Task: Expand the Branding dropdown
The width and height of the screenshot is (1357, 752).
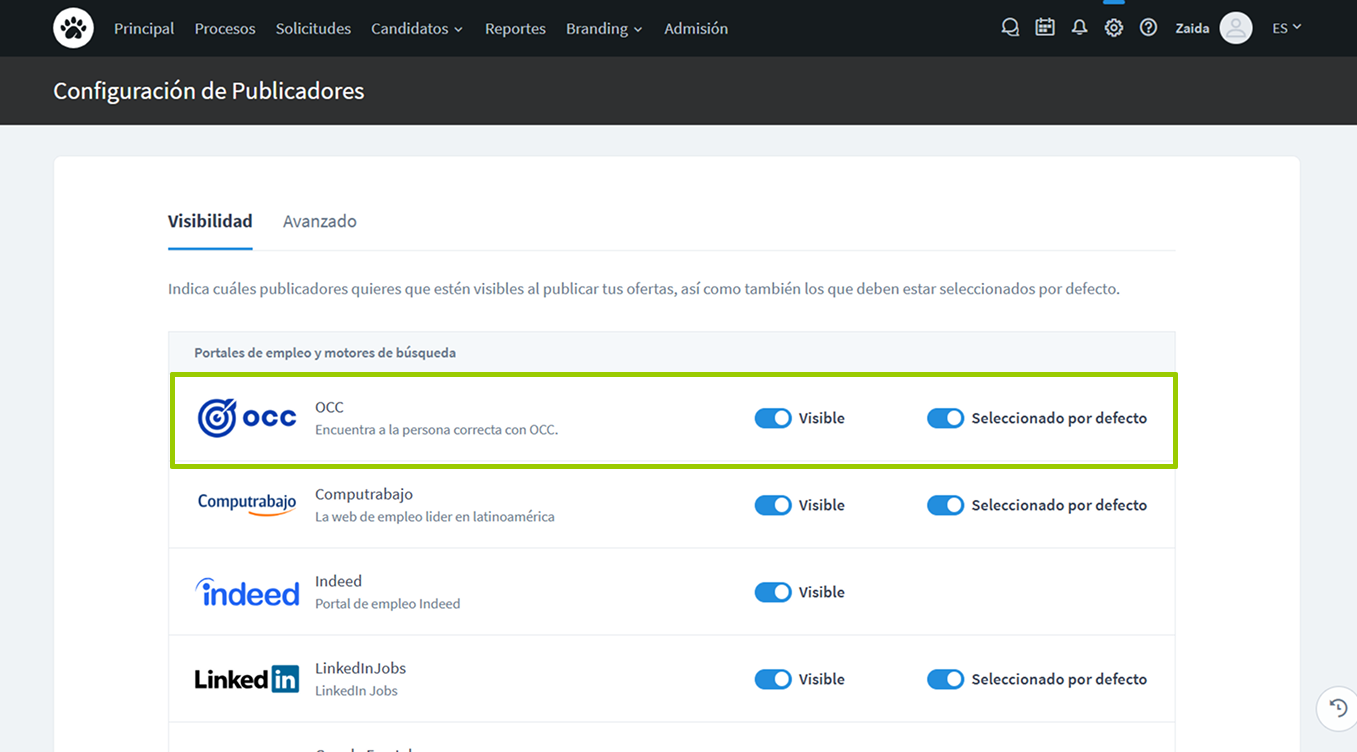Action: [x=603, y=28]
